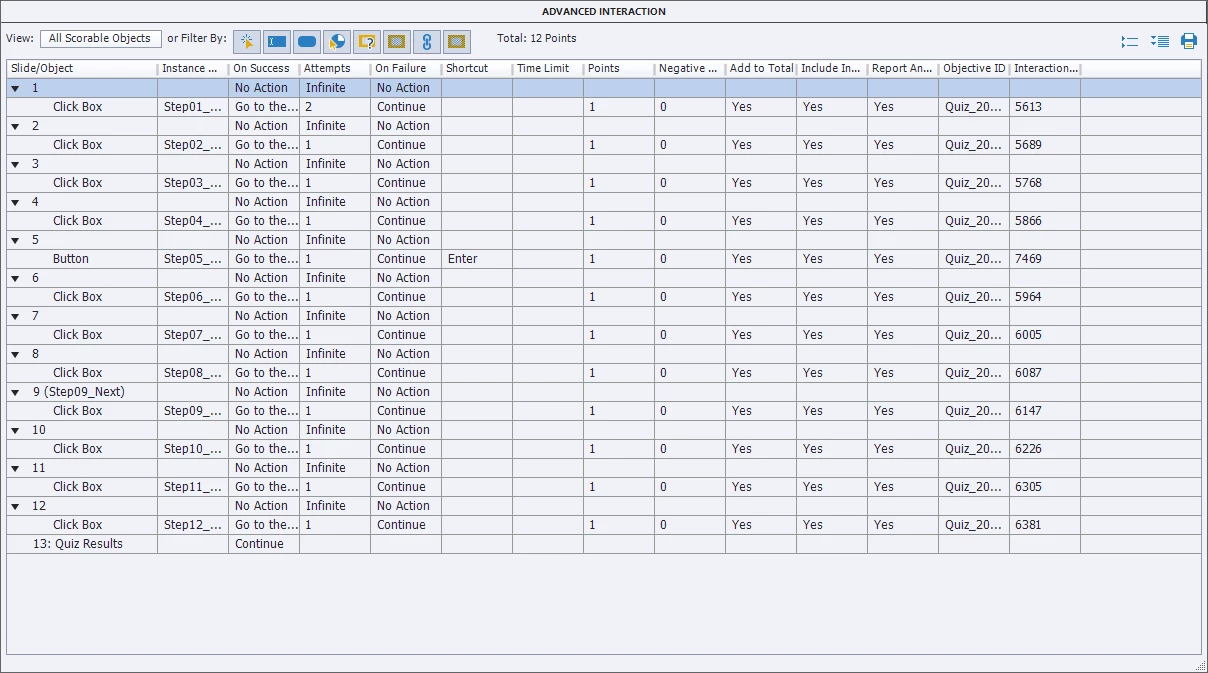Filter by click boxes icon
This screenshot has width=1208, height=673.
coord(247,41)
